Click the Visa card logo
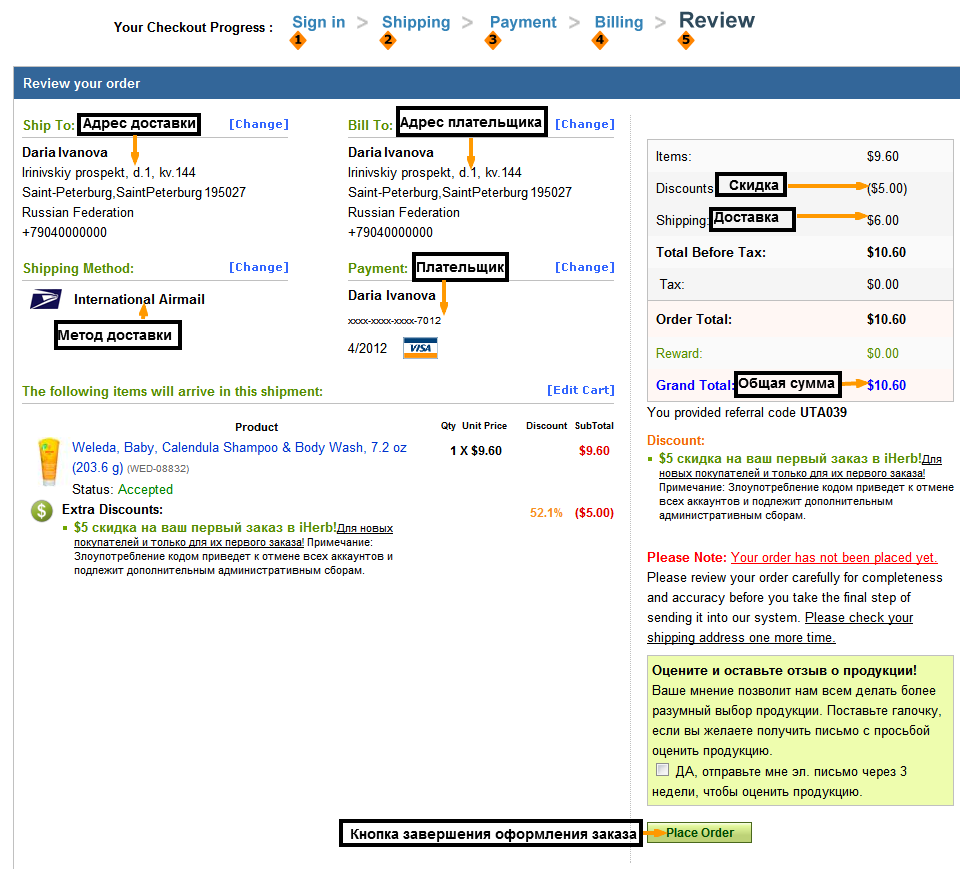The image size is (960, 869). click(420, 348)
